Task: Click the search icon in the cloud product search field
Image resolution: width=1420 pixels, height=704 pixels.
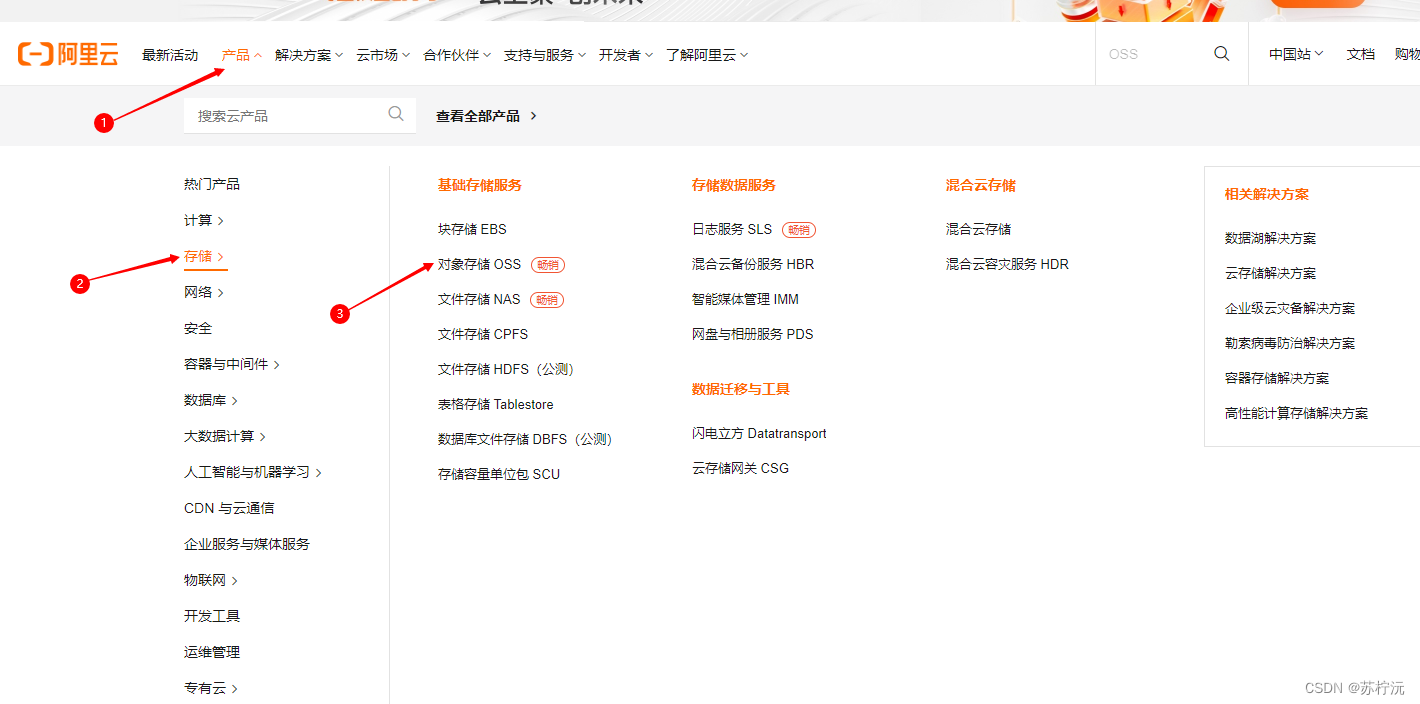Action: click(x=396, y=114)
